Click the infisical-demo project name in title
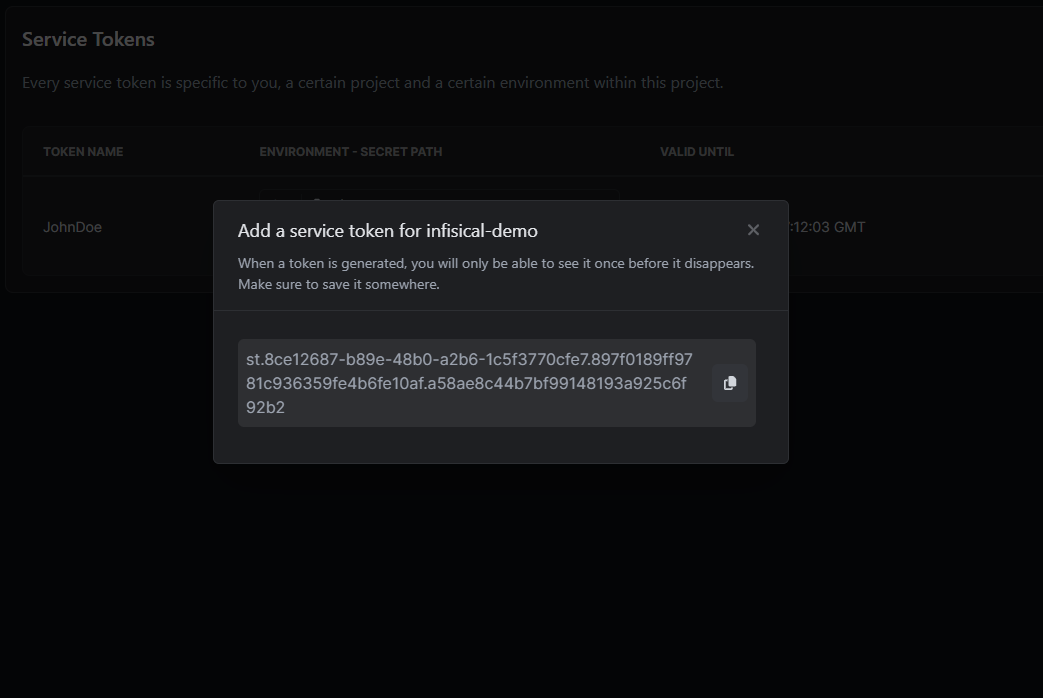This screenshot has width=1043, height=698. point(482,231)
